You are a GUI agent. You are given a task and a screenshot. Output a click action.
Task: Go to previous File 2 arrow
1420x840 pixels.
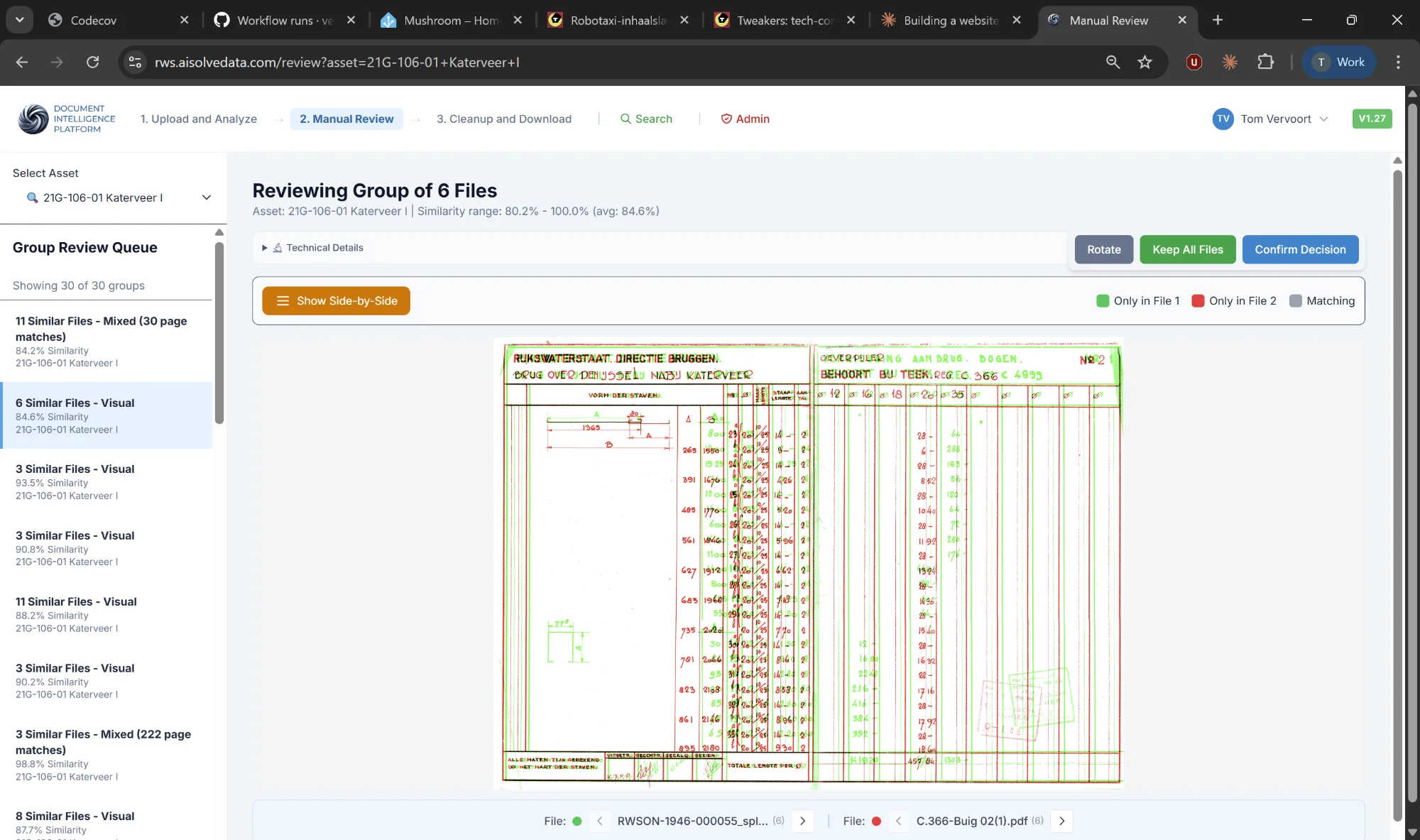898,821
